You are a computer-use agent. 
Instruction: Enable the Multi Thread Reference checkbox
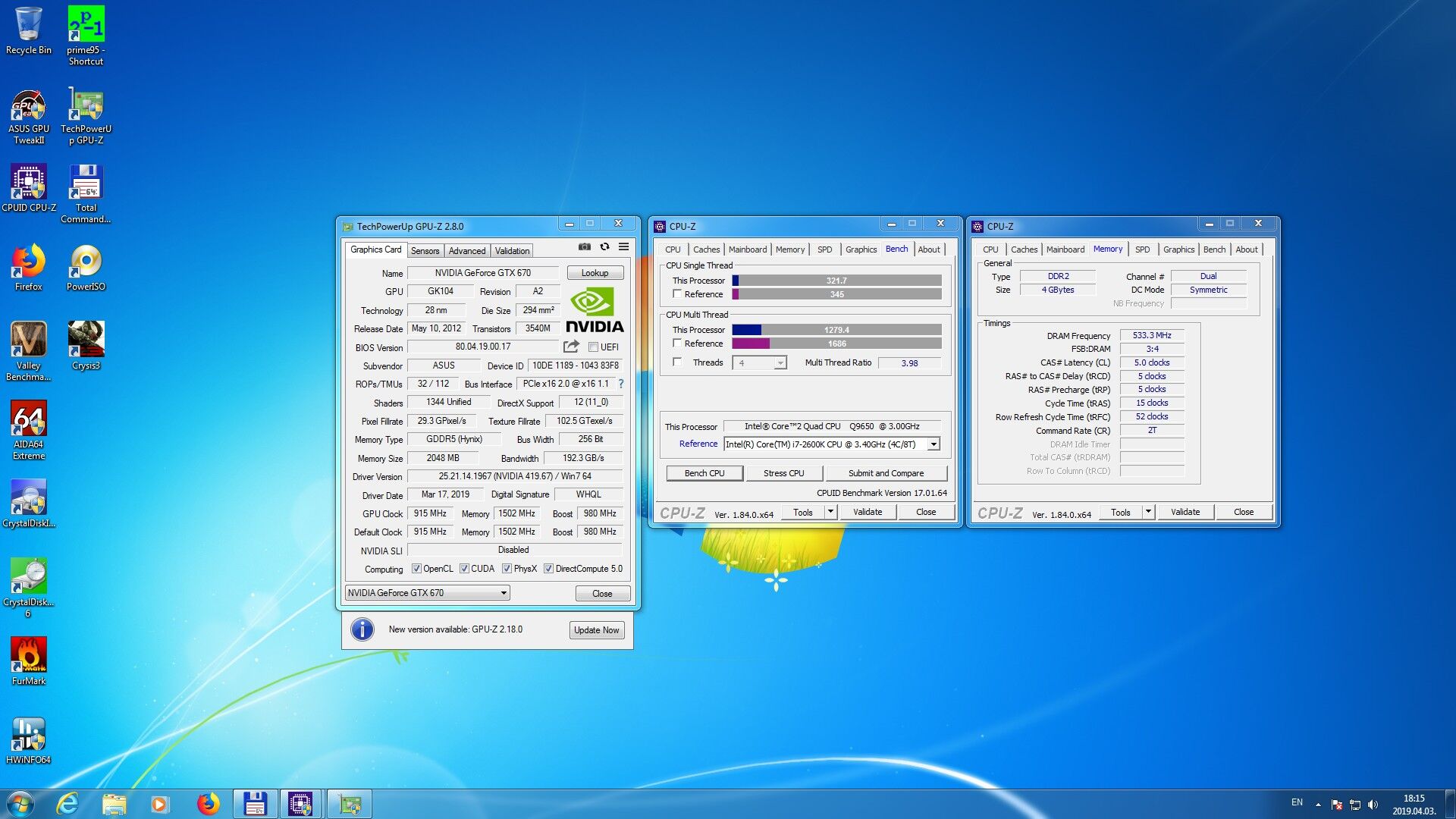(x=677, y=344)
